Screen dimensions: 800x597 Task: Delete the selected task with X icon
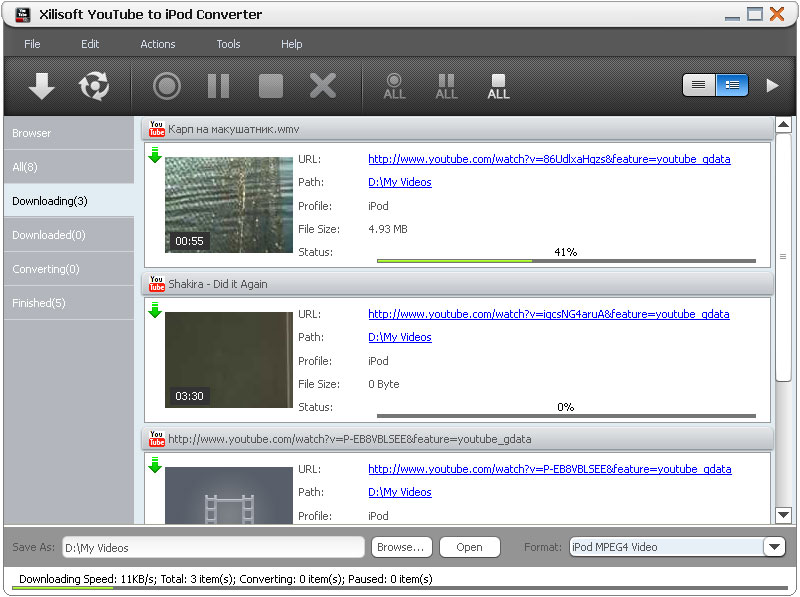323,87
